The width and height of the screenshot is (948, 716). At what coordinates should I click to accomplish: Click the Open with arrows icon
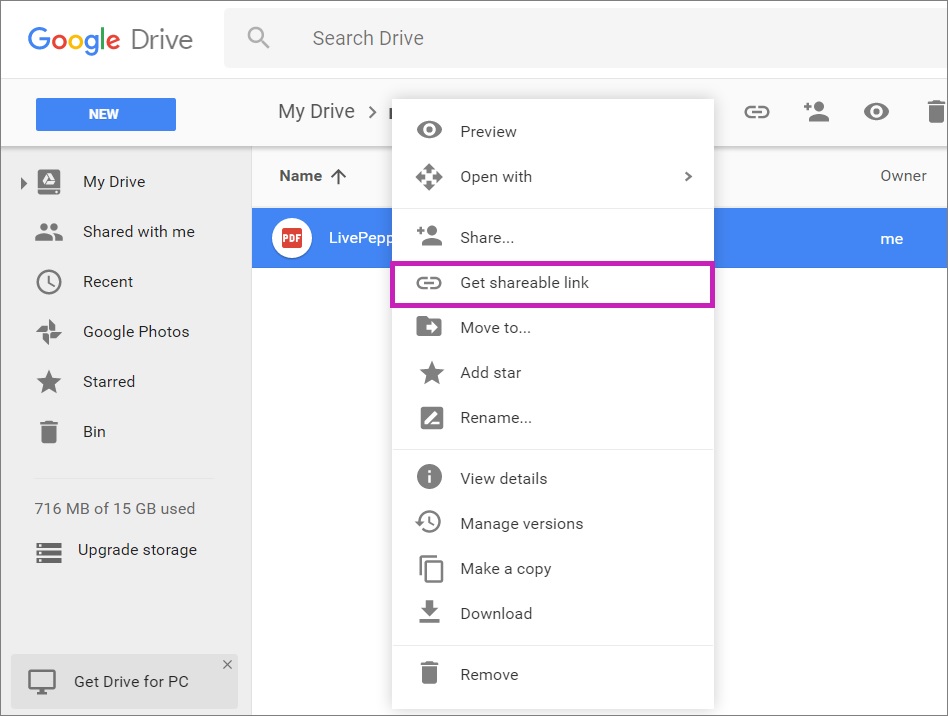pos(429,177)
